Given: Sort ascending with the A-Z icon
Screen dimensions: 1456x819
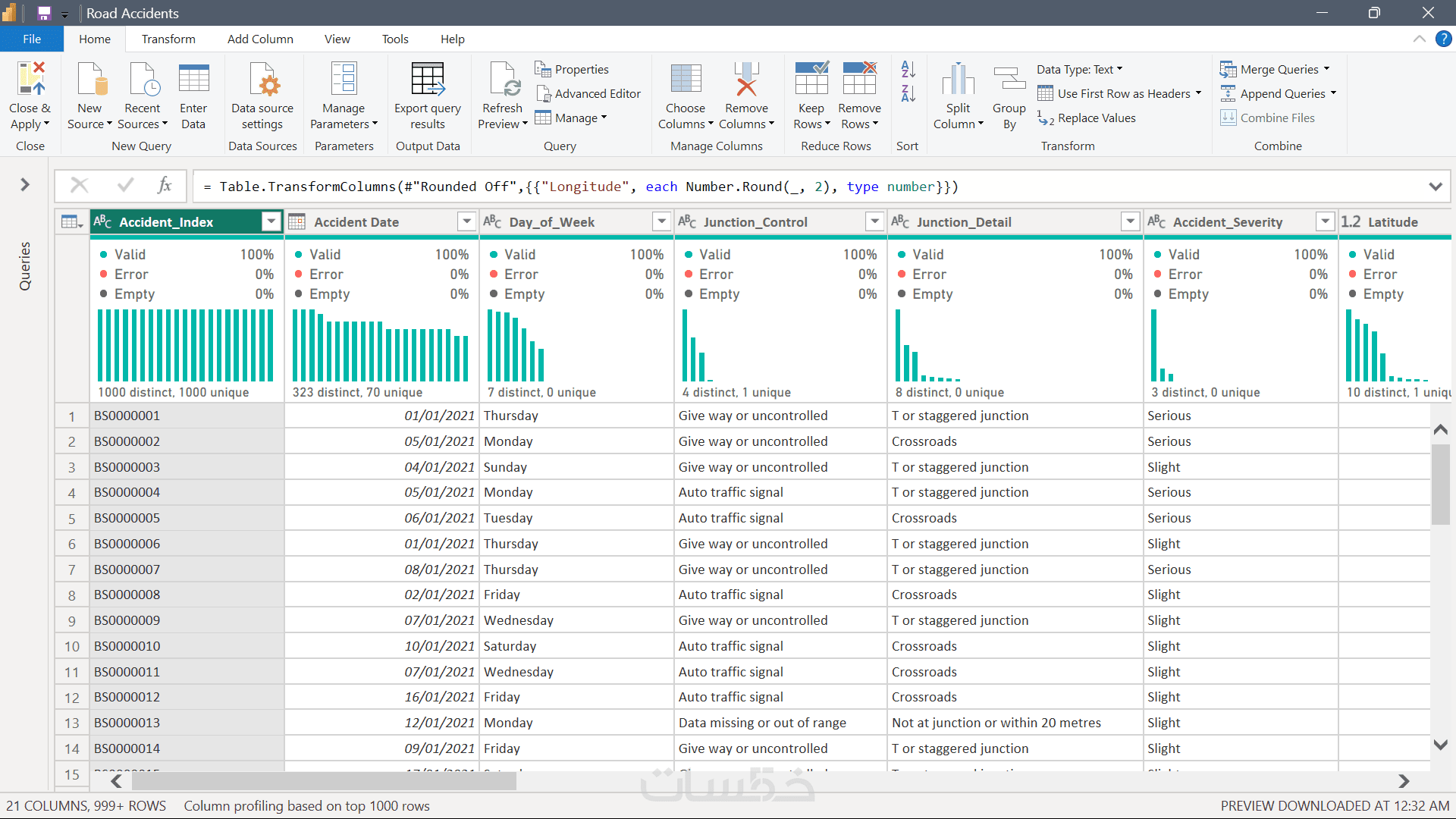Looking at the screenshot, I should [x=908, y=69].
